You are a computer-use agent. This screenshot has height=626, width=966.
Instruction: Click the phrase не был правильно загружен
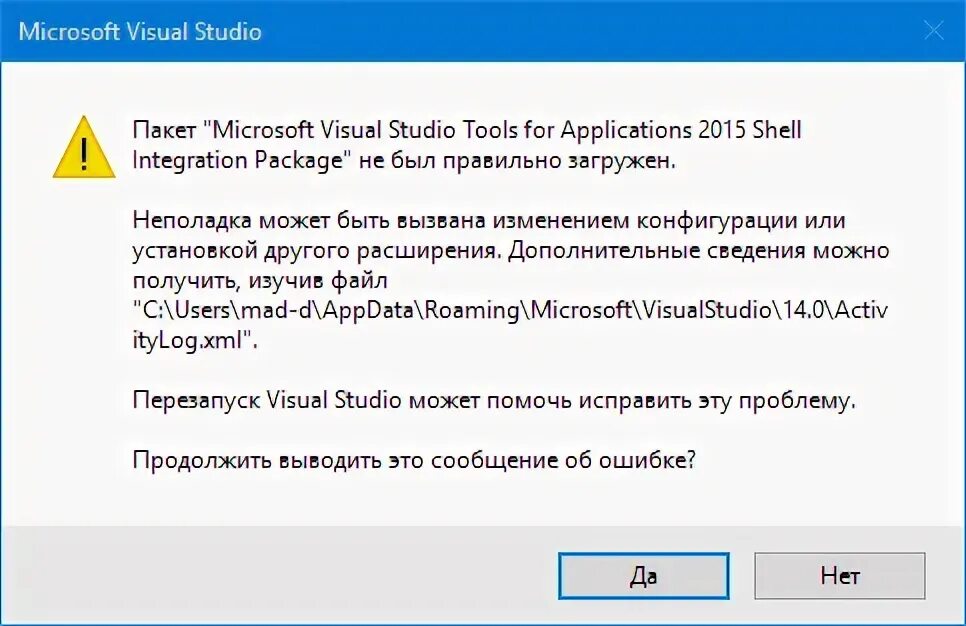pyautogui.click(x=517, y=161)
